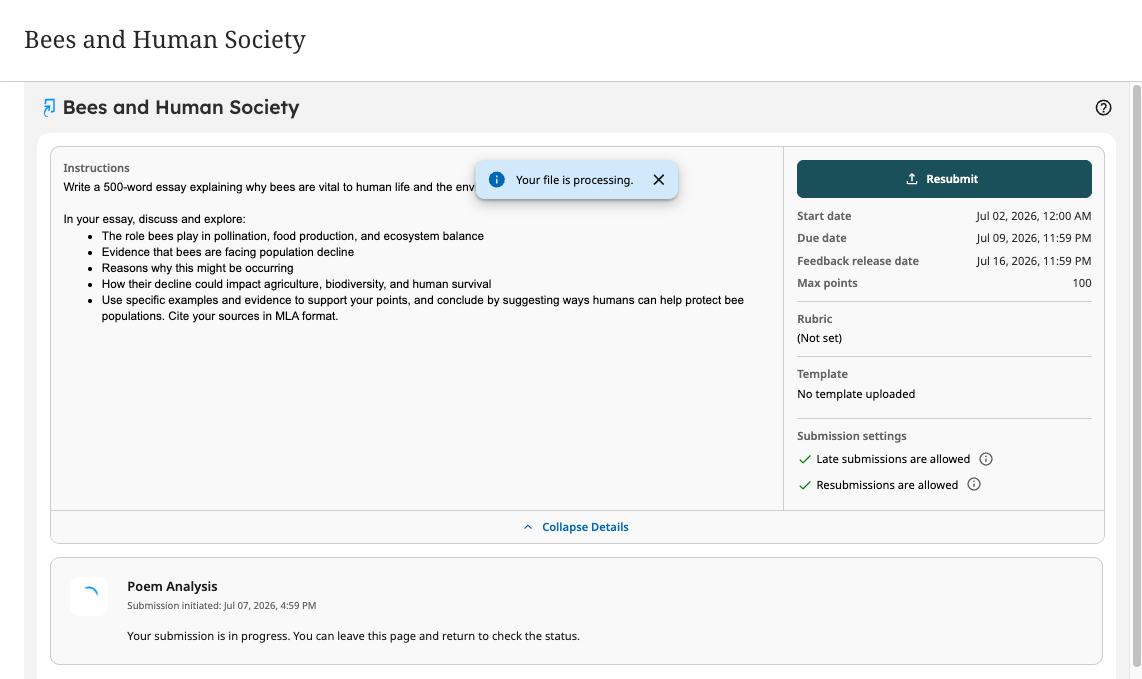Click the Instructions heading
This screenshot has height=679, width=1142.
point(96,168)
